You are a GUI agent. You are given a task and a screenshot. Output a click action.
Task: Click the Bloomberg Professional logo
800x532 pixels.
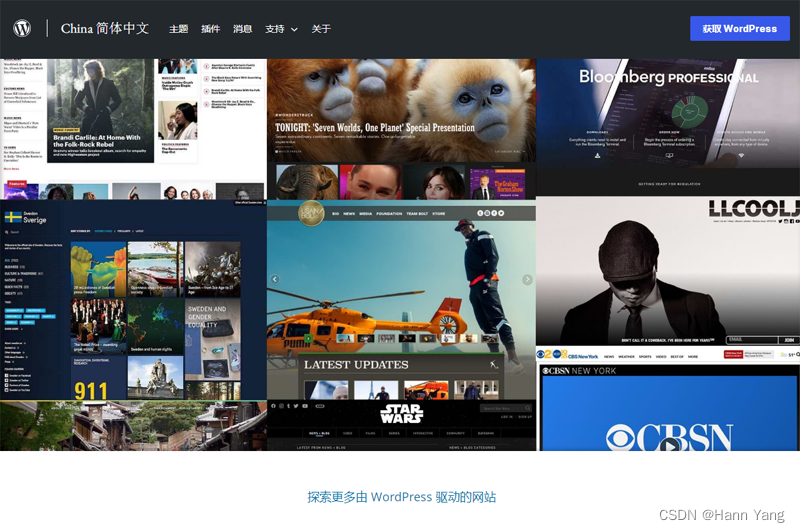pos(668,77)
